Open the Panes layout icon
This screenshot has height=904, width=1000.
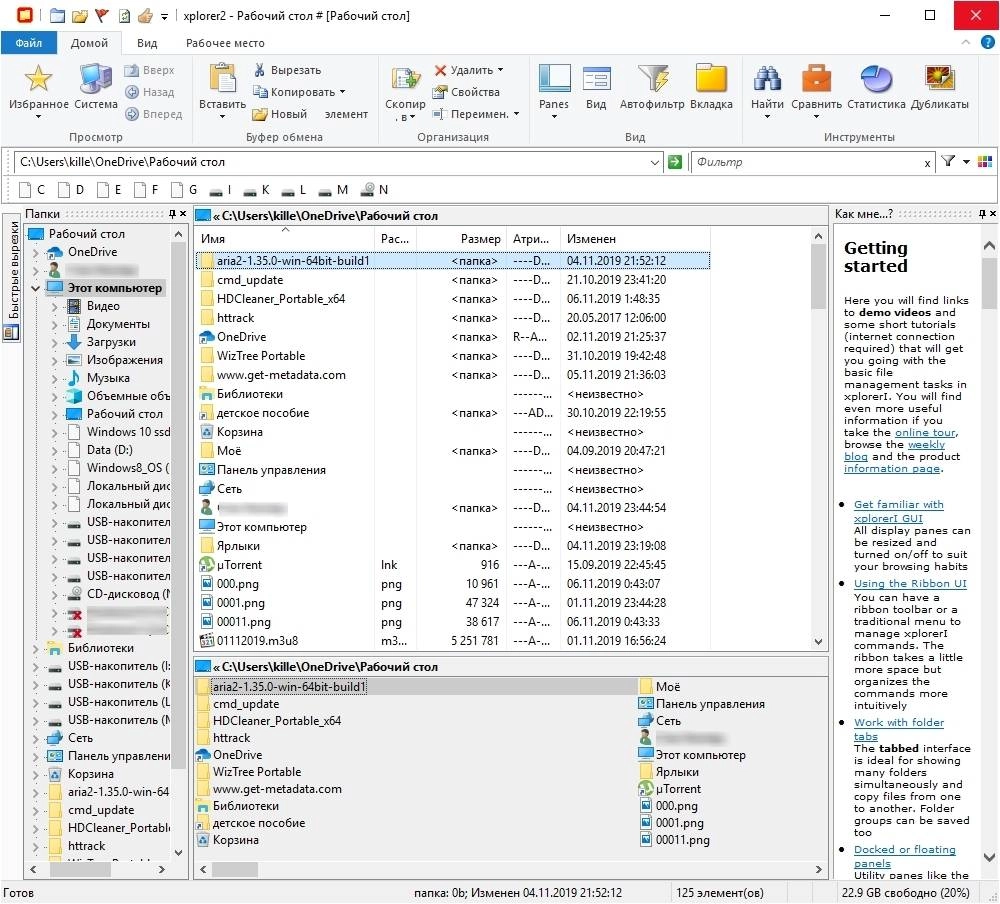pyautogui.click(x=554, y=78)
